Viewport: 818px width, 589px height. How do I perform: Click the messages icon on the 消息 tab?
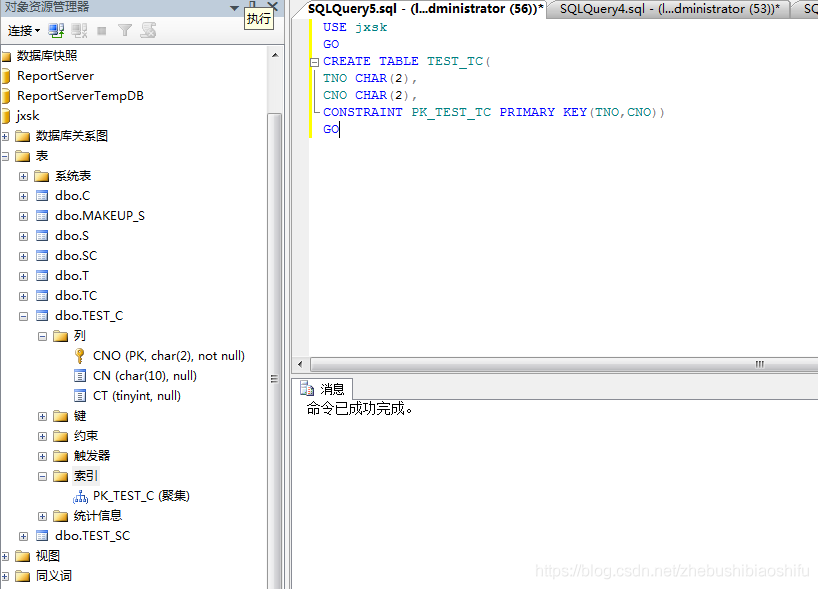point(307,389)
